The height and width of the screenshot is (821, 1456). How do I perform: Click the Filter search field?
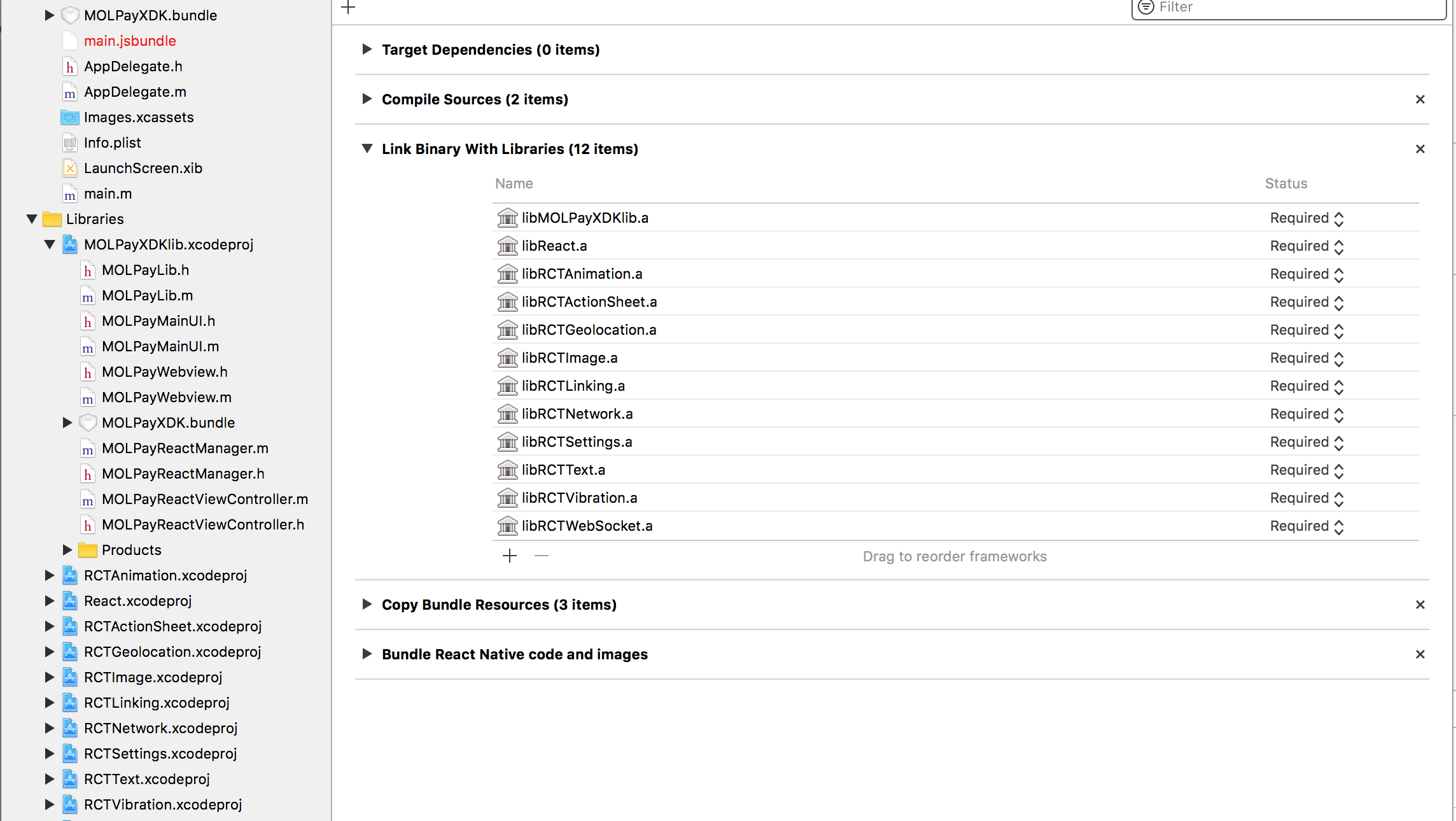click(x=1289, y=8)
